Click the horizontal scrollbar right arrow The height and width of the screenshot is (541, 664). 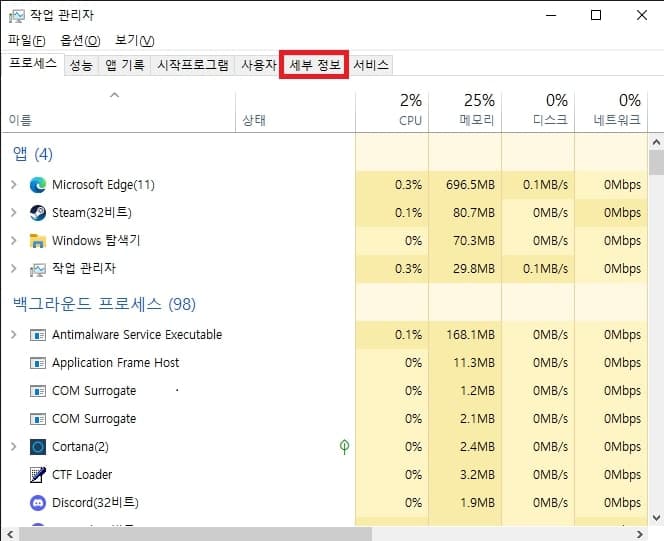(639, 534)
